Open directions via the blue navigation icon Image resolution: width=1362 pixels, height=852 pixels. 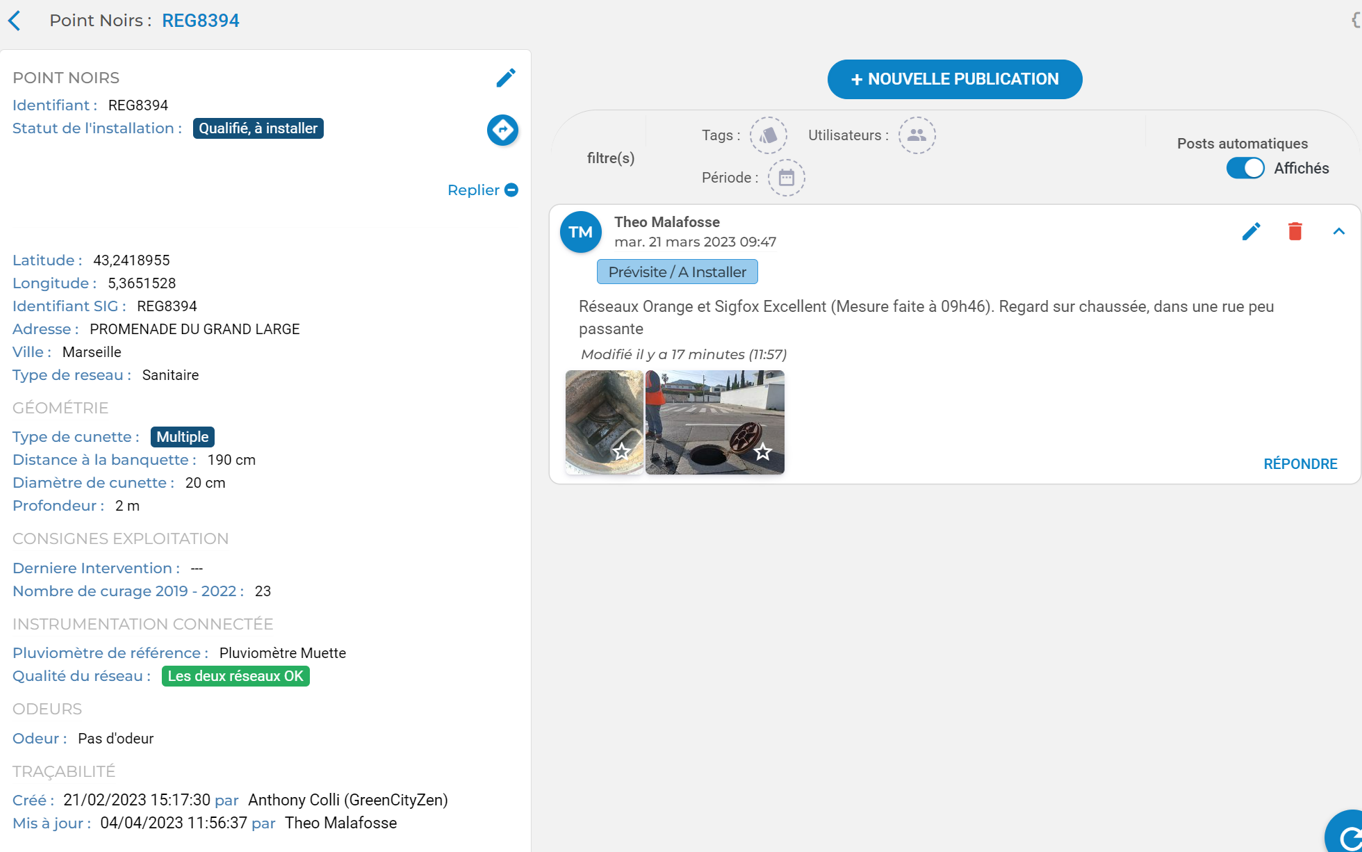tap(502, 130)
